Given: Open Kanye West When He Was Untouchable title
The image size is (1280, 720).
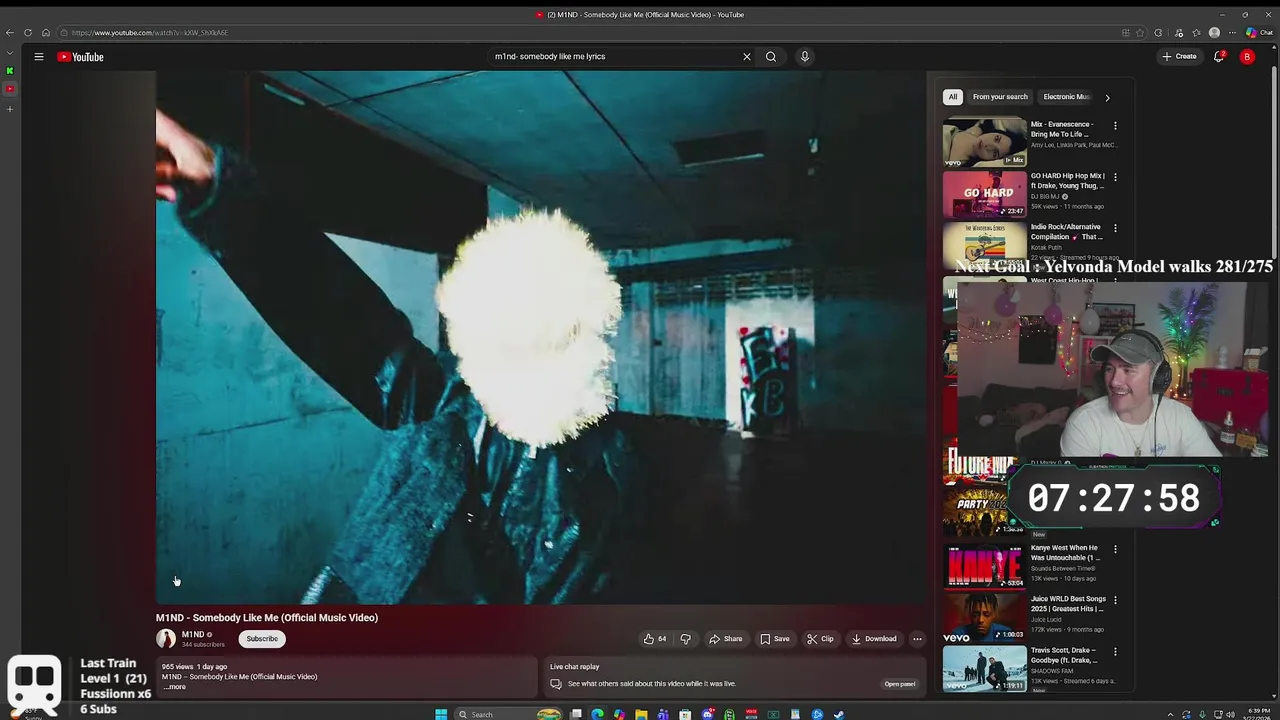Looking at the screenshot, I should 1065,553.
